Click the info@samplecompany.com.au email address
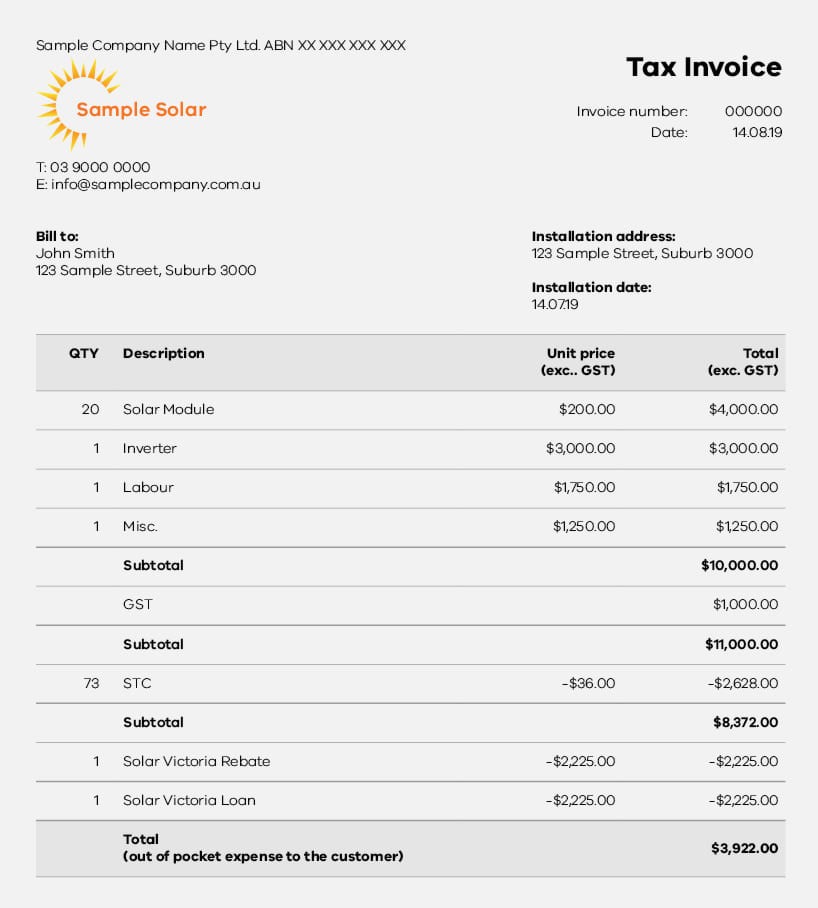Viewport: 818px width, 908px height. click(x=156, y=185)
